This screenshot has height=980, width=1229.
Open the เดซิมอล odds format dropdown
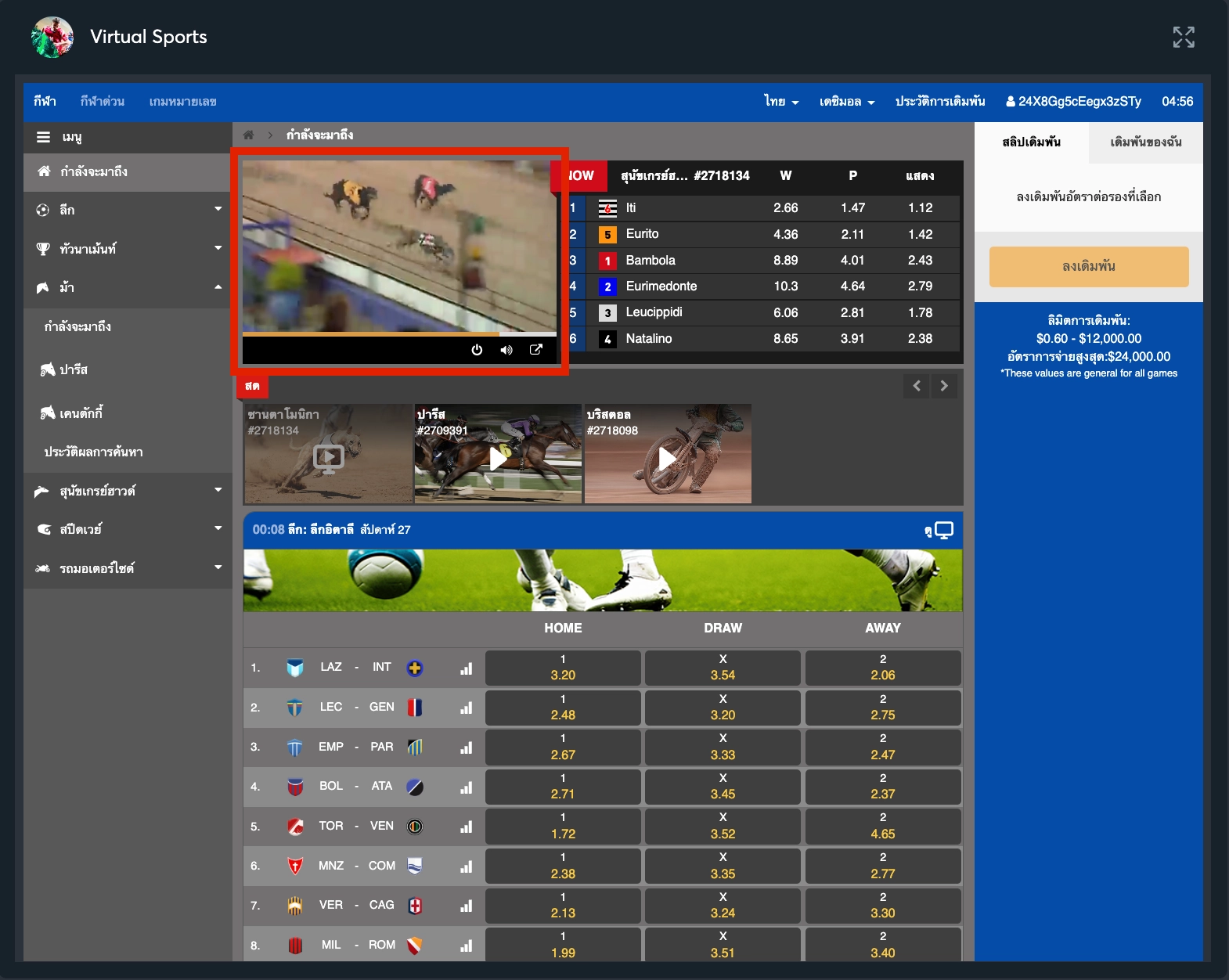846,102
